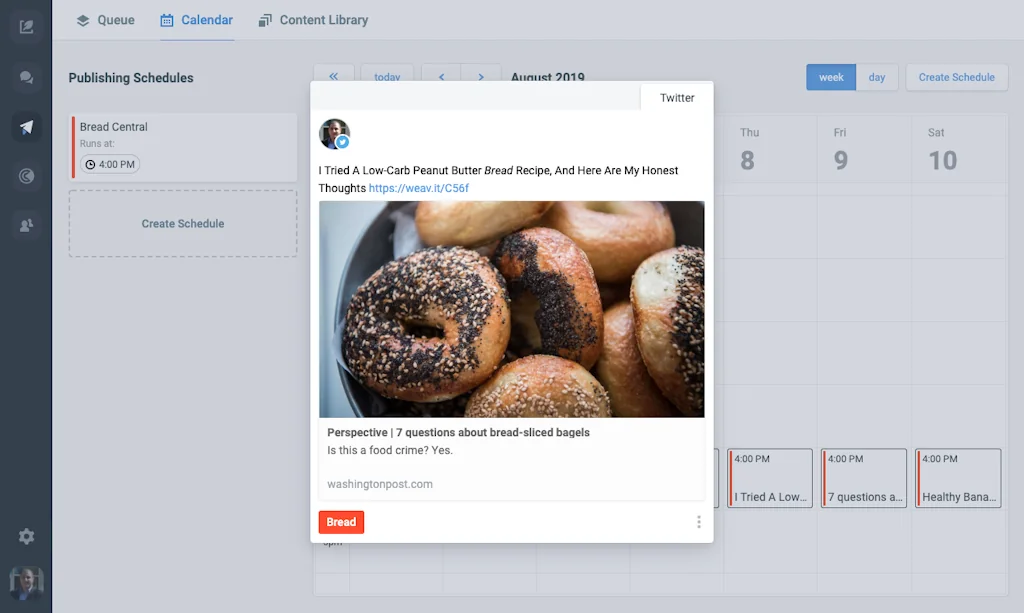
Task: Click the red Bread category label
Action: (340, 521)
